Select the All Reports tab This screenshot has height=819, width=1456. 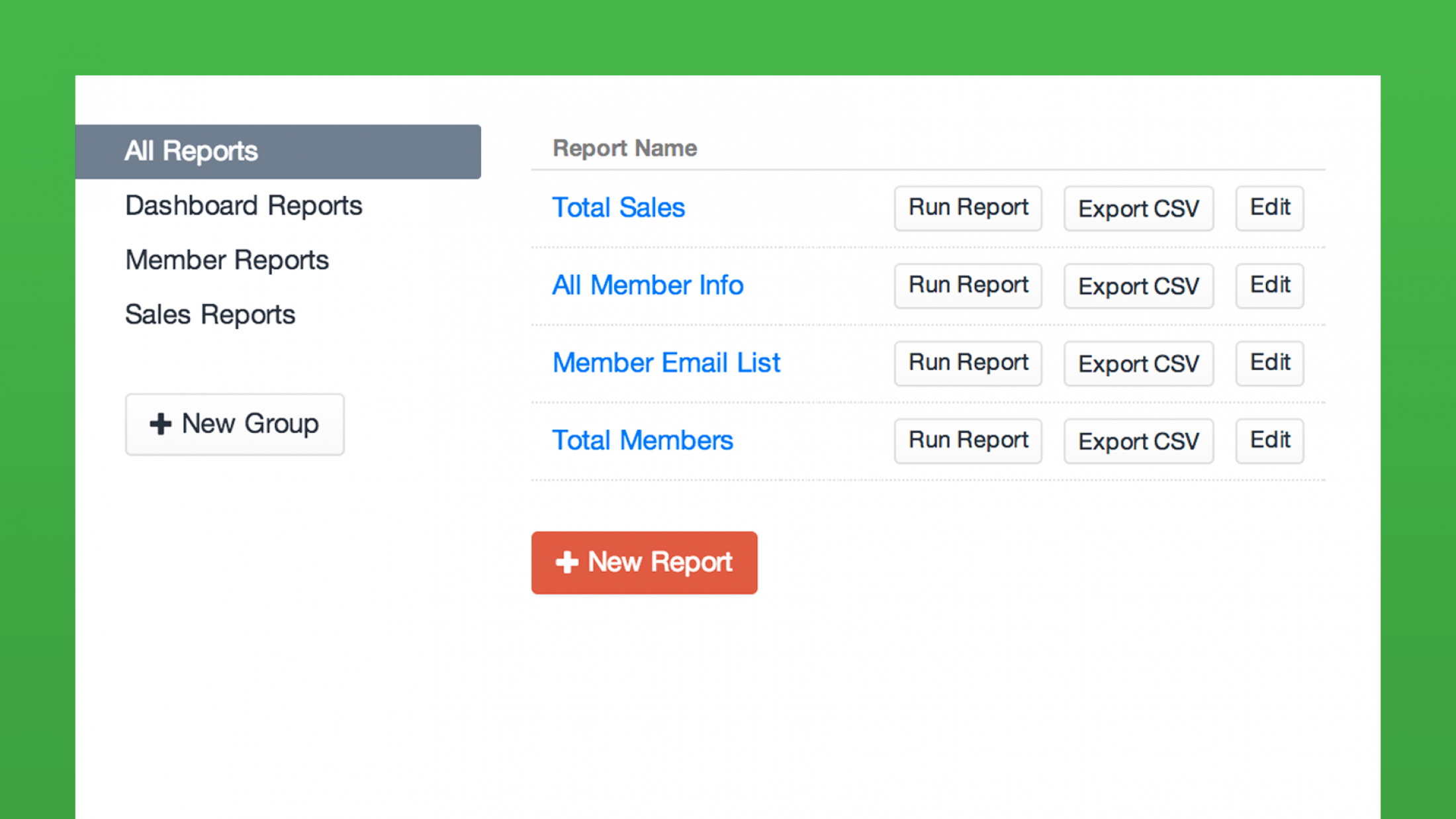coord(191,151)
